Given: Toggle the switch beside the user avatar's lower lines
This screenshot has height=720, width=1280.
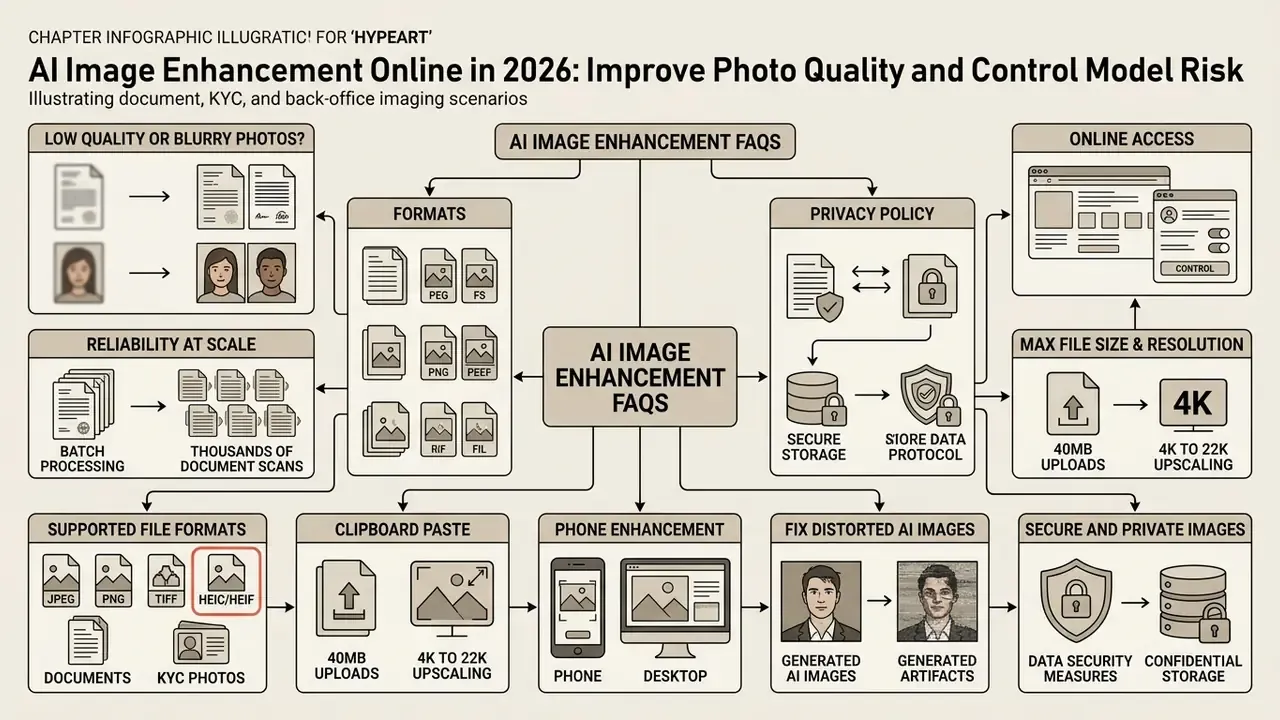Looking at the screenshot, I should tap(1217, 232).
